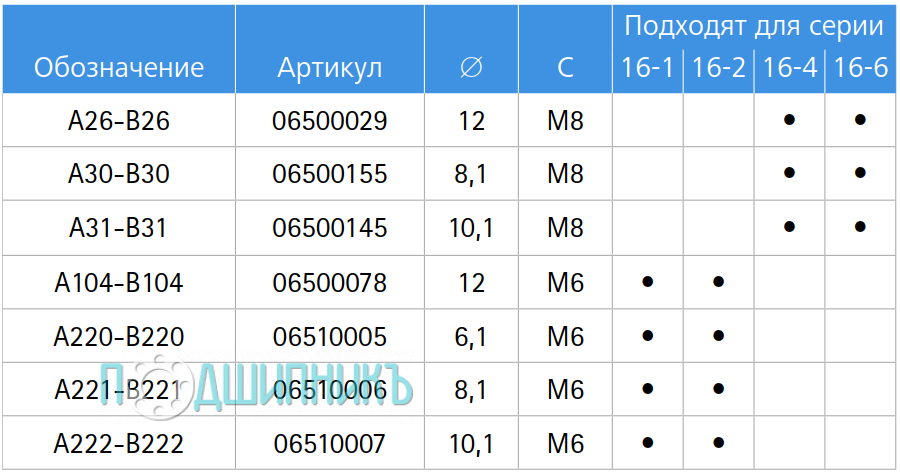900x474 pixels.
Task: Click the 16-1 dot in row A104-B104
Action: [647, 282]
